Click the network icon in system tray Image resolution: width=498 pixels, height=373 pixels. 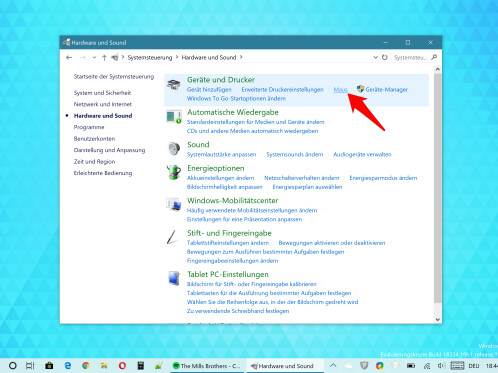tap(427, 366)
